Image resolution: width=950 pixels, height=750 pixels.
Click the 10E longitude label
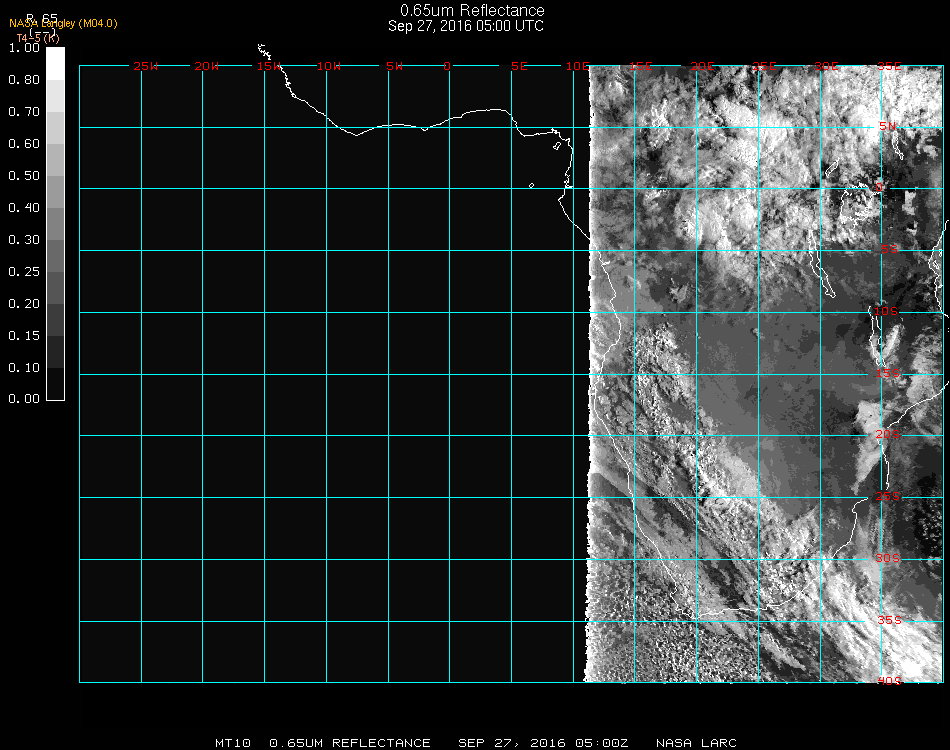577,66
